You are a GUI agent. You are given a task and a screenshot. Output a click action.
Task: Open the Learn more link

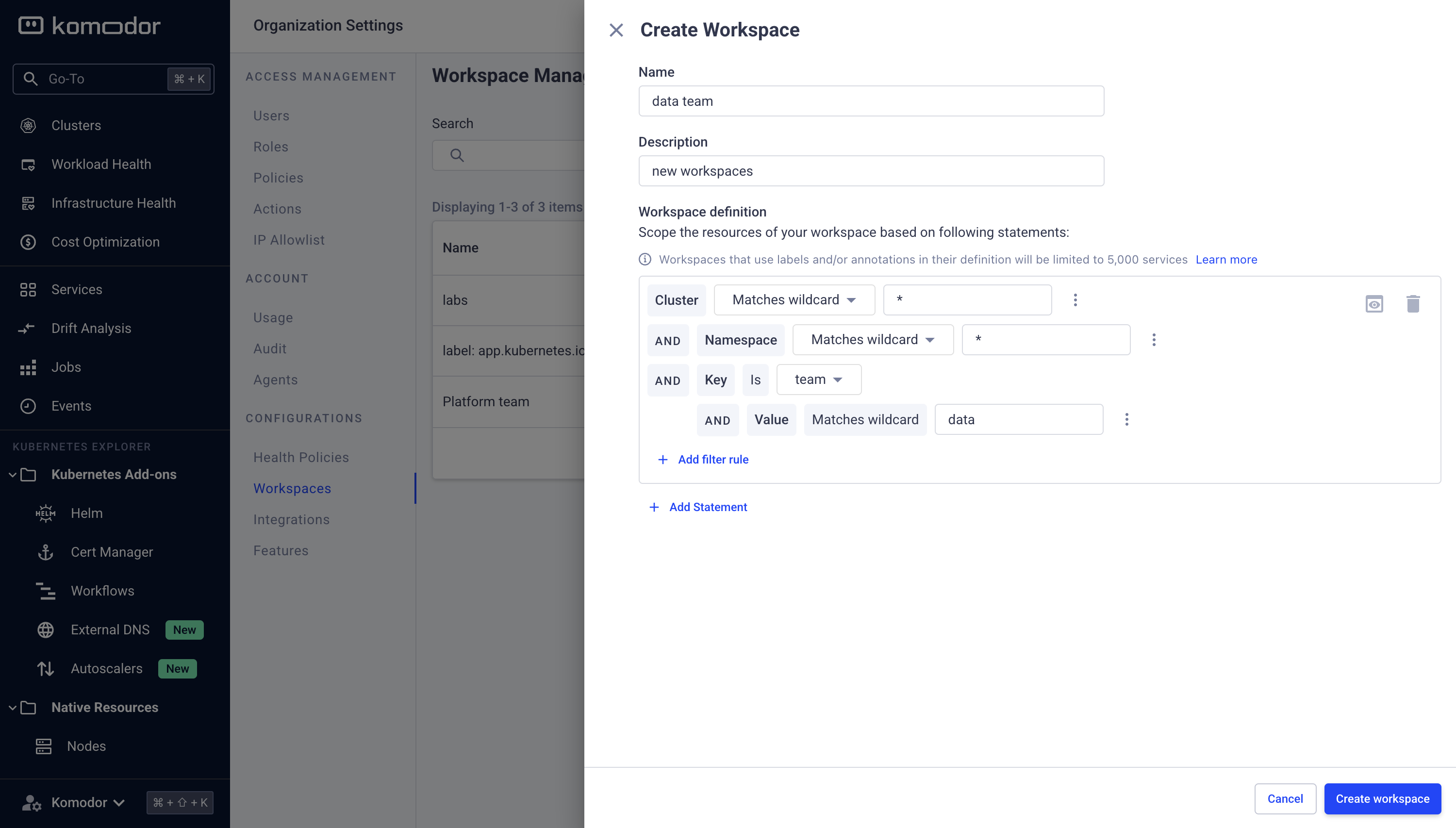(x=1226, y=259)
